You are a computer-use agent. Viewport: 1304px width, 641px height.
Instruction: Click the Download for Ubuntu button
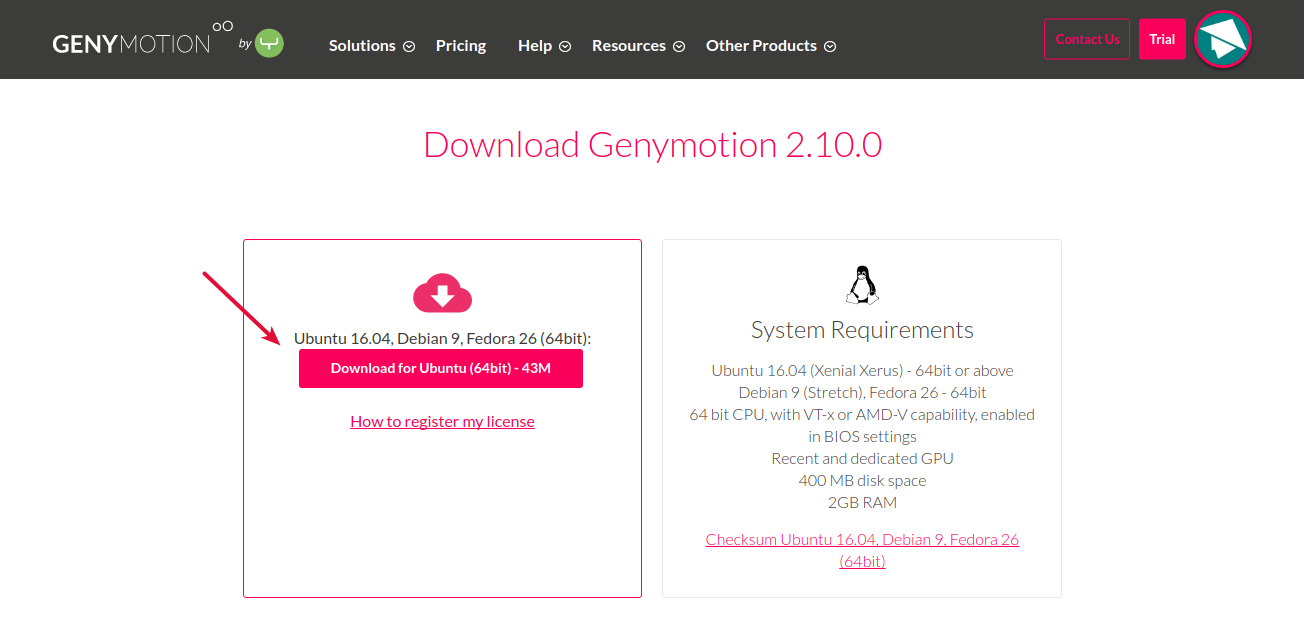point(441,368)
